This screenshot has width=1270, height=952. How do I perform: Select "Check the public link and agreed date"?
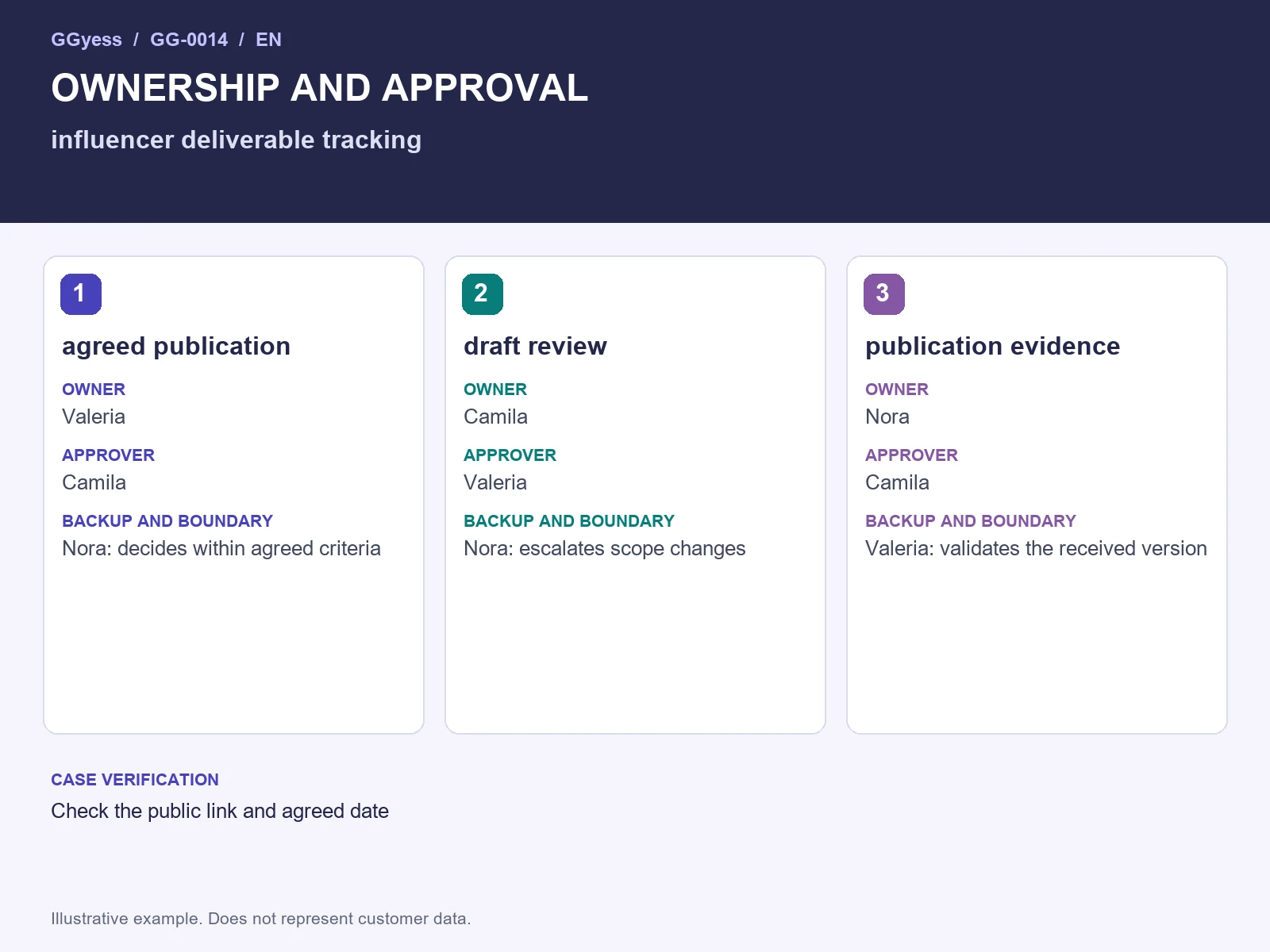pyautogui.click(x=220, y=811)
